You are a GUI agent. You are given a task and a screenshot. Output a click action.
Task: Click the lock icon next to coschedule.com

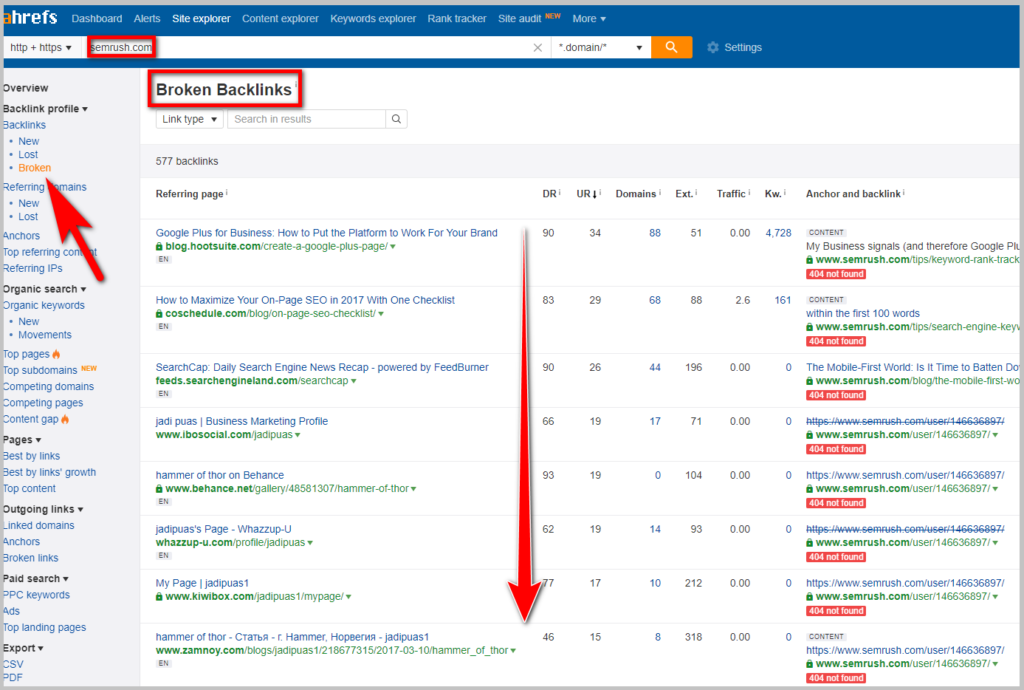click(159, 313)
